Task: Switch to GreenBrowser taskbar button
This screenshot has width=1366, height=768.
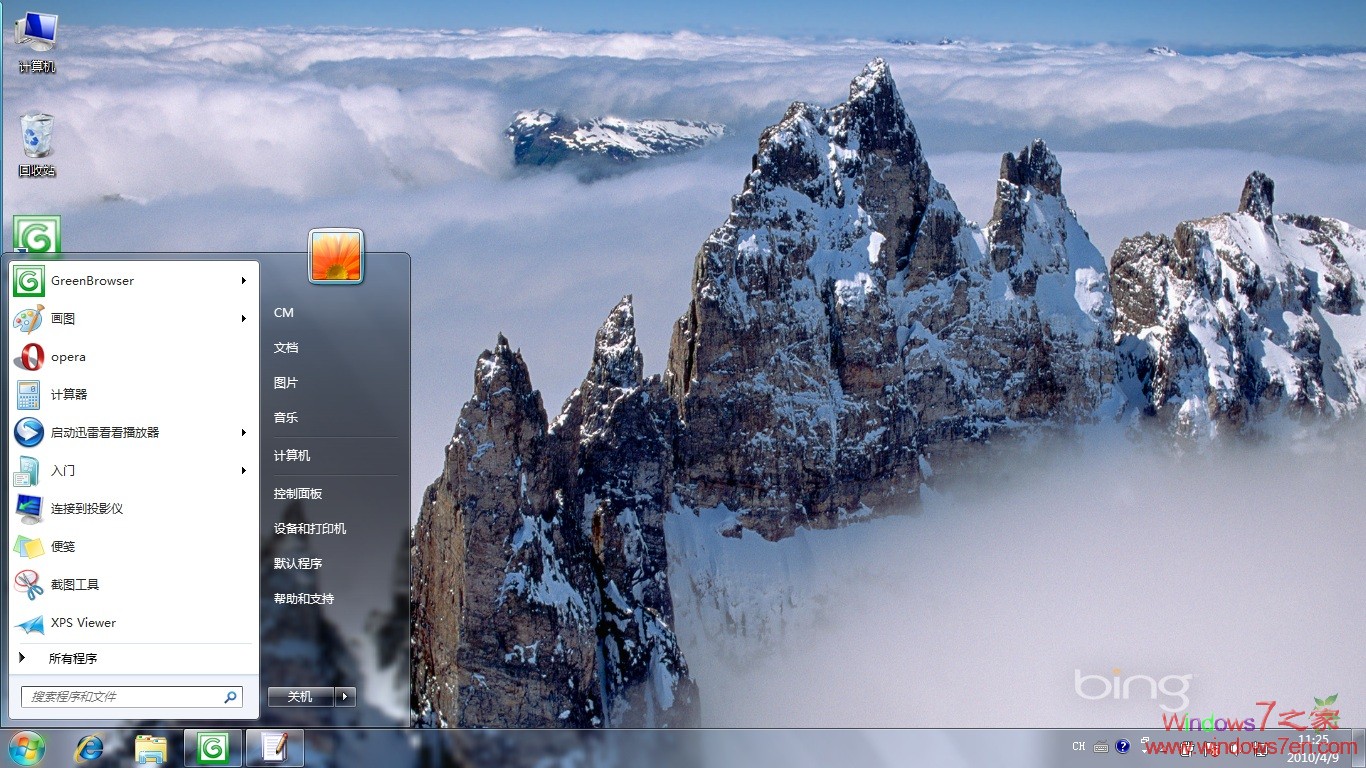Action: pyautogui.click(x=213, y=748)
